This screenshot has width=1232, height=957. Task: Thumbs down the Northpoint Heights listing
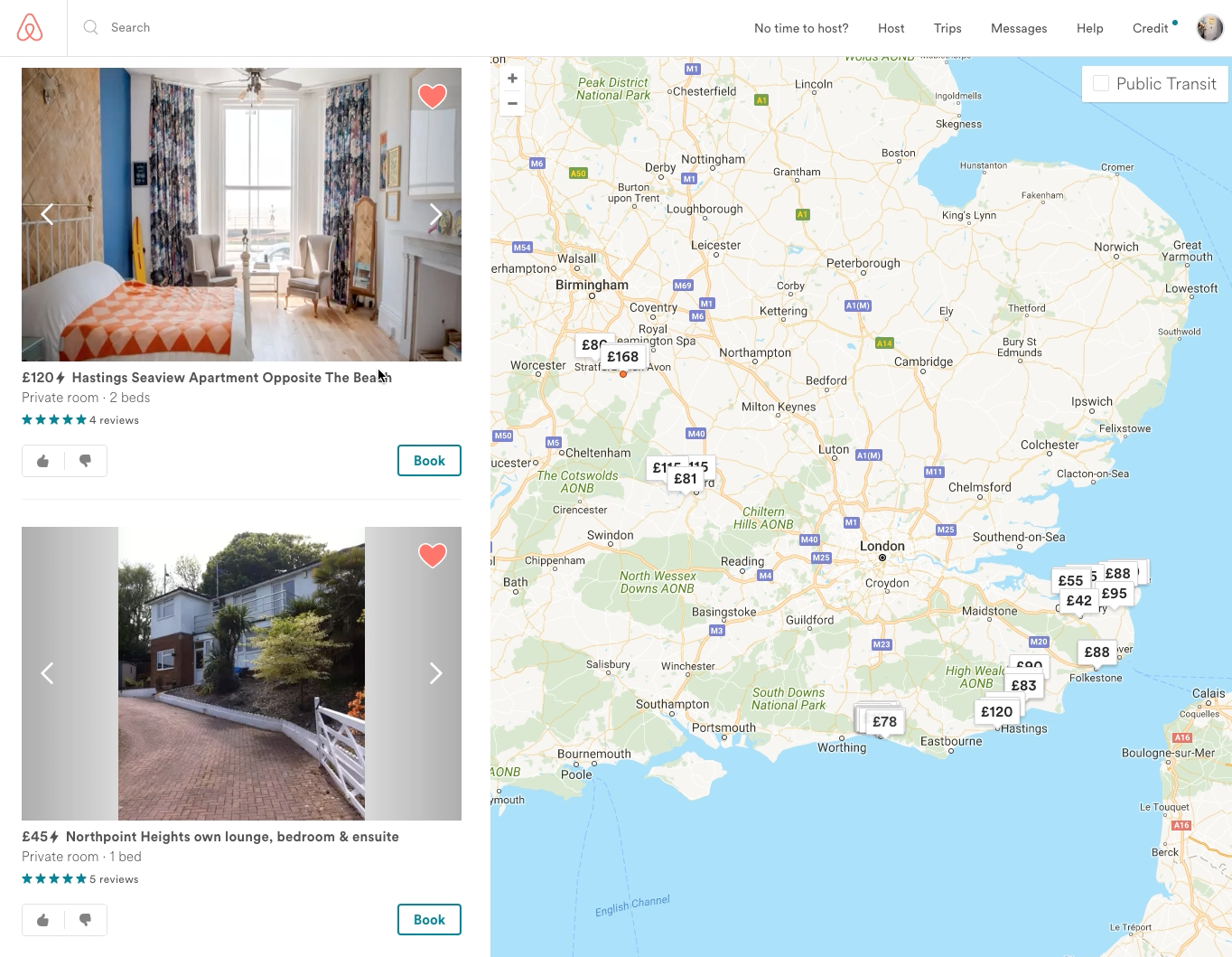(86, 920)
